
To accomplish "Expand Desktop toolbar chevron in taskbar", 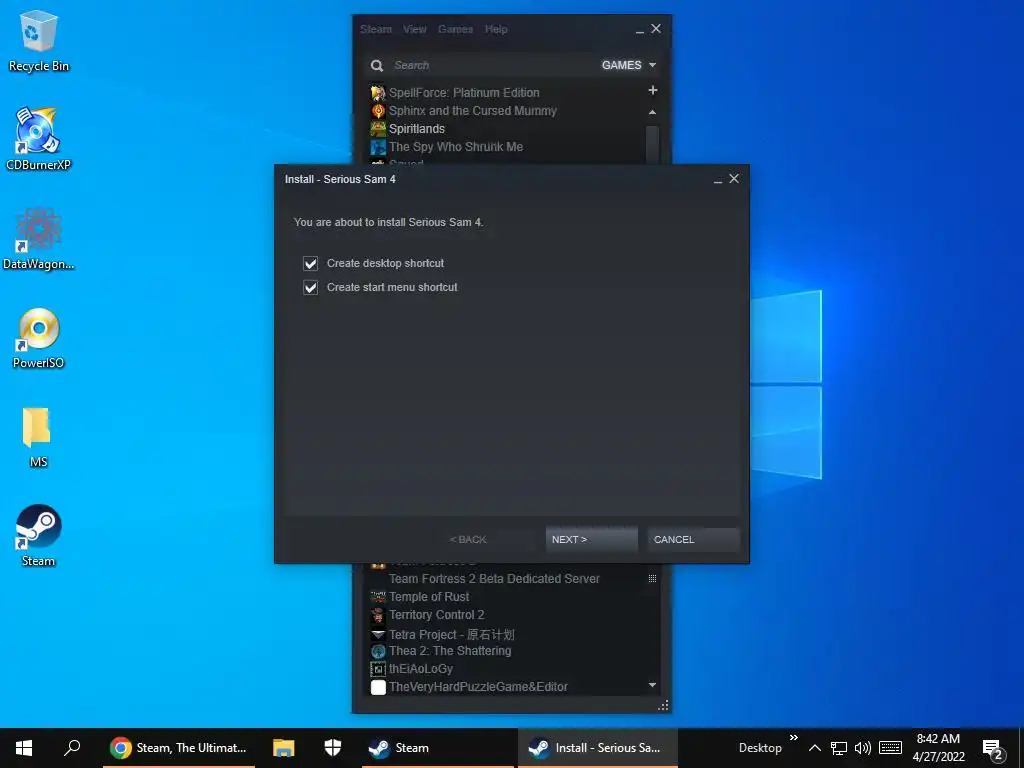I will (793, 738).
